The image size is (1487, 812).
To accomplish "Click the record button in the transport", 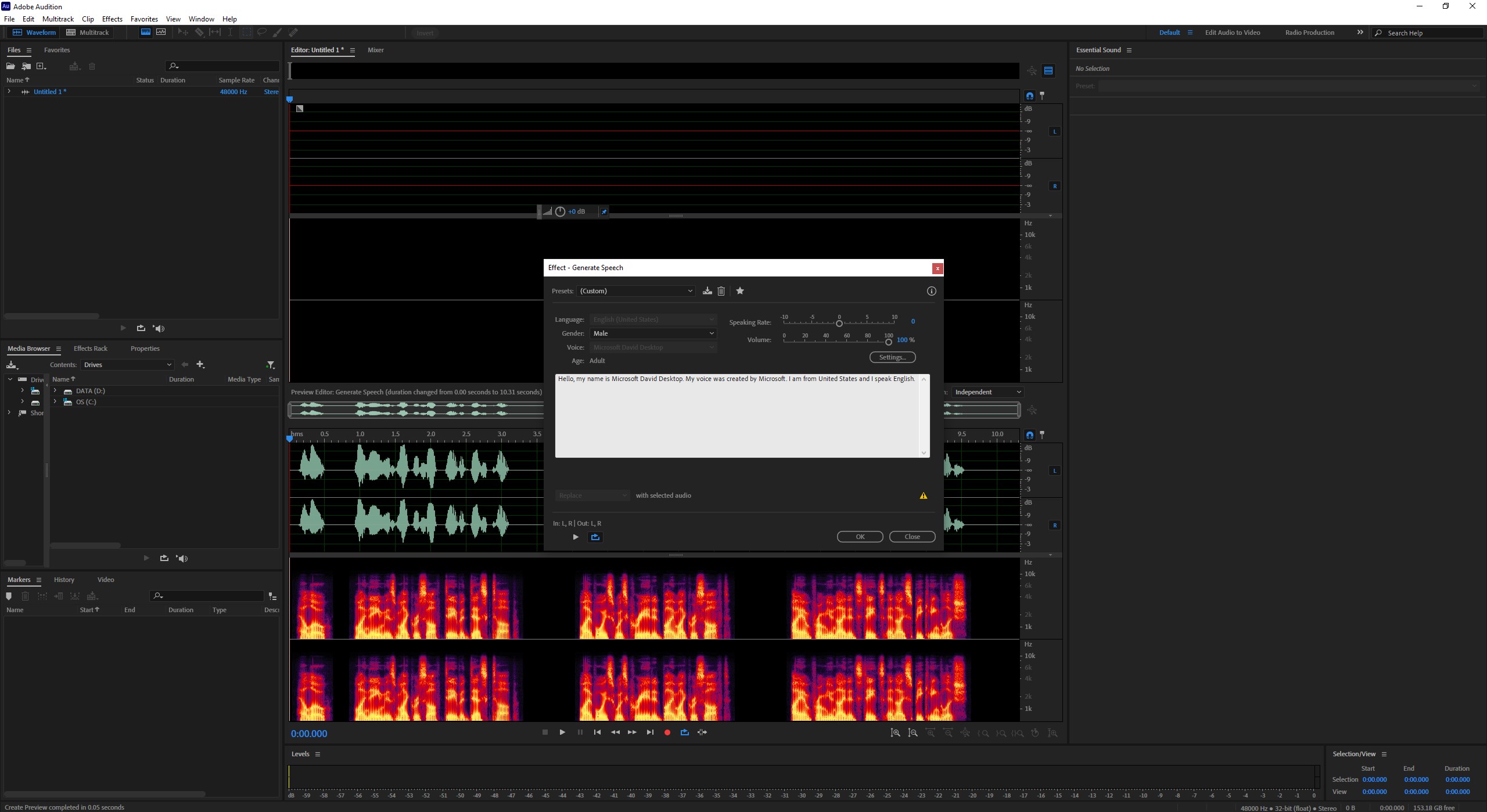I will click(x=667, y=732).
